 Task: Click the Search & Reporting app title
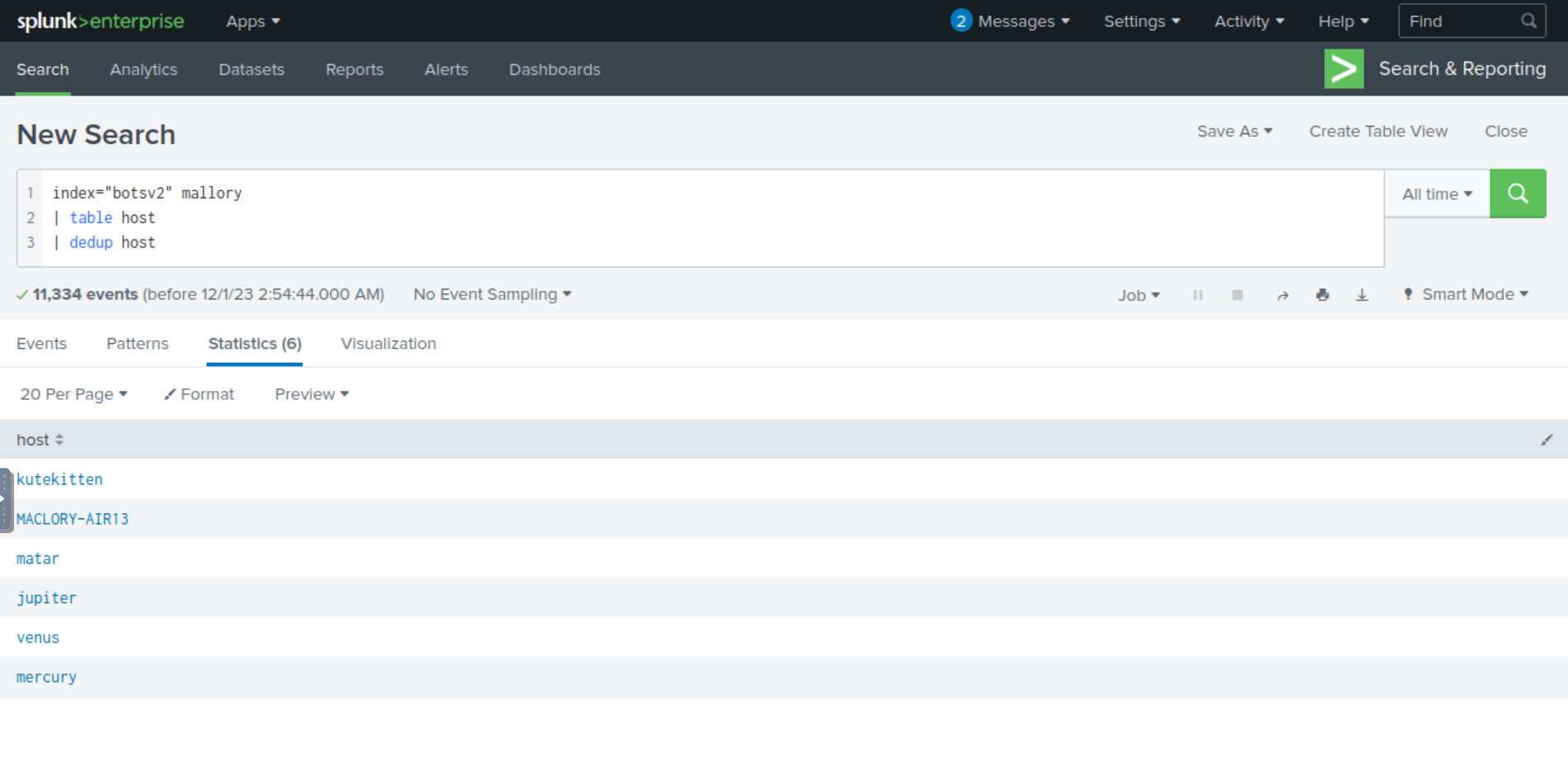pyautogui.click(x=1463, y=69)
